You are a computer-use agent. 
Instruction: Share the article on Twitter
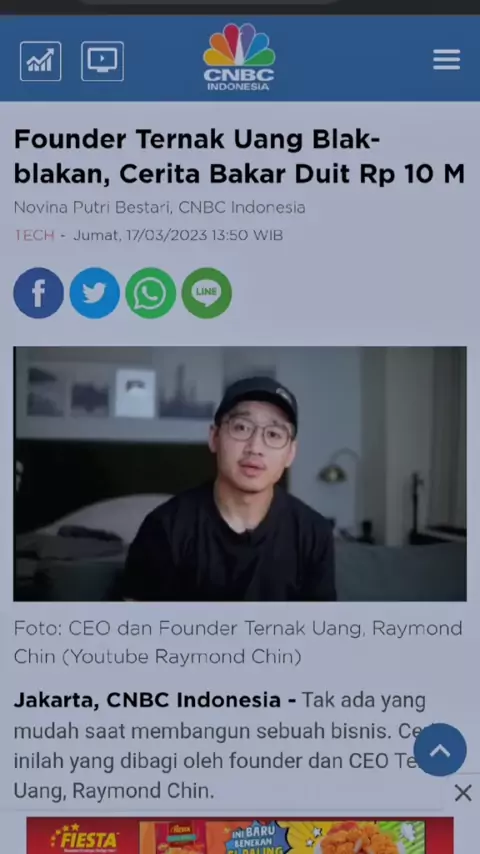(x=95, y=293)
